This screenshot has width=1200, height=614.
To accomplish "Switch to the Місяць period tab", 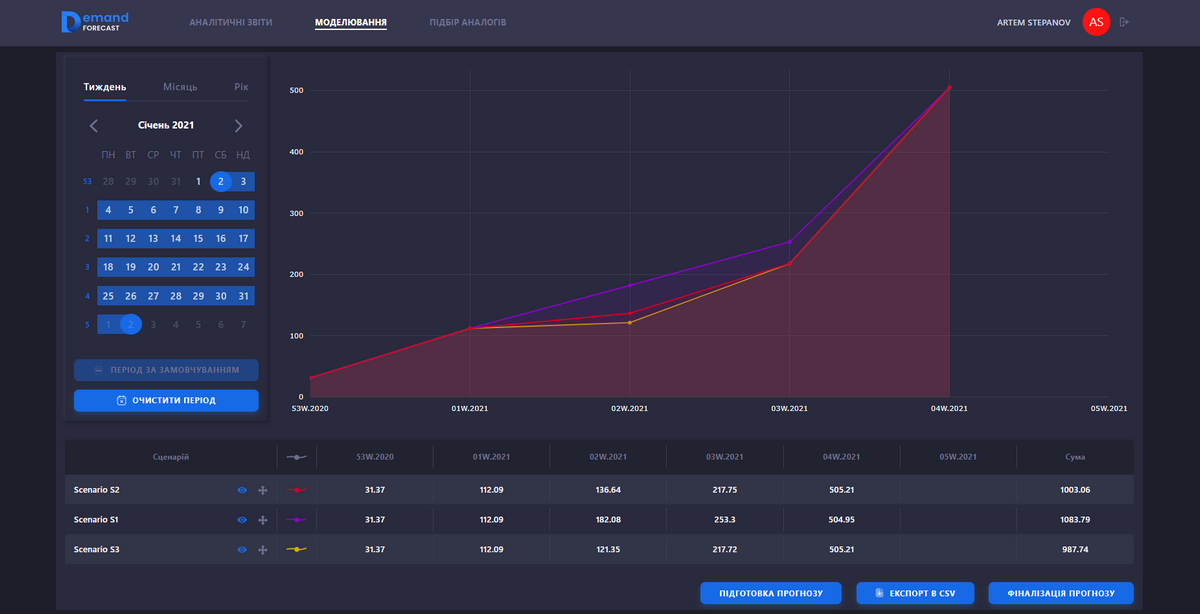I will click(180, 87).
